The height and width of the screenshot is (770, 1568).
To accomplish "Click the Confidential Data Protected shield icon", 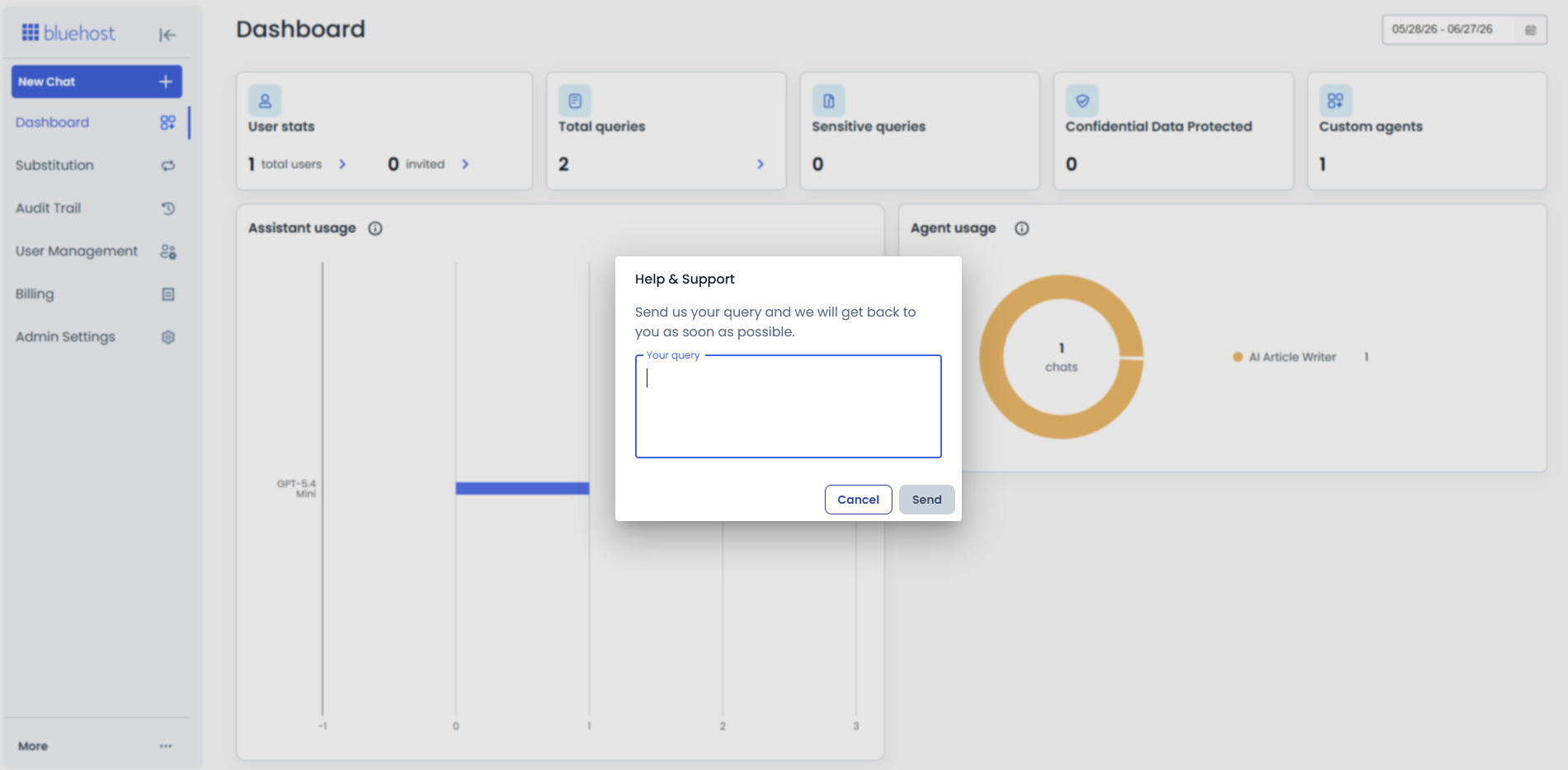I will [1082, 101].
